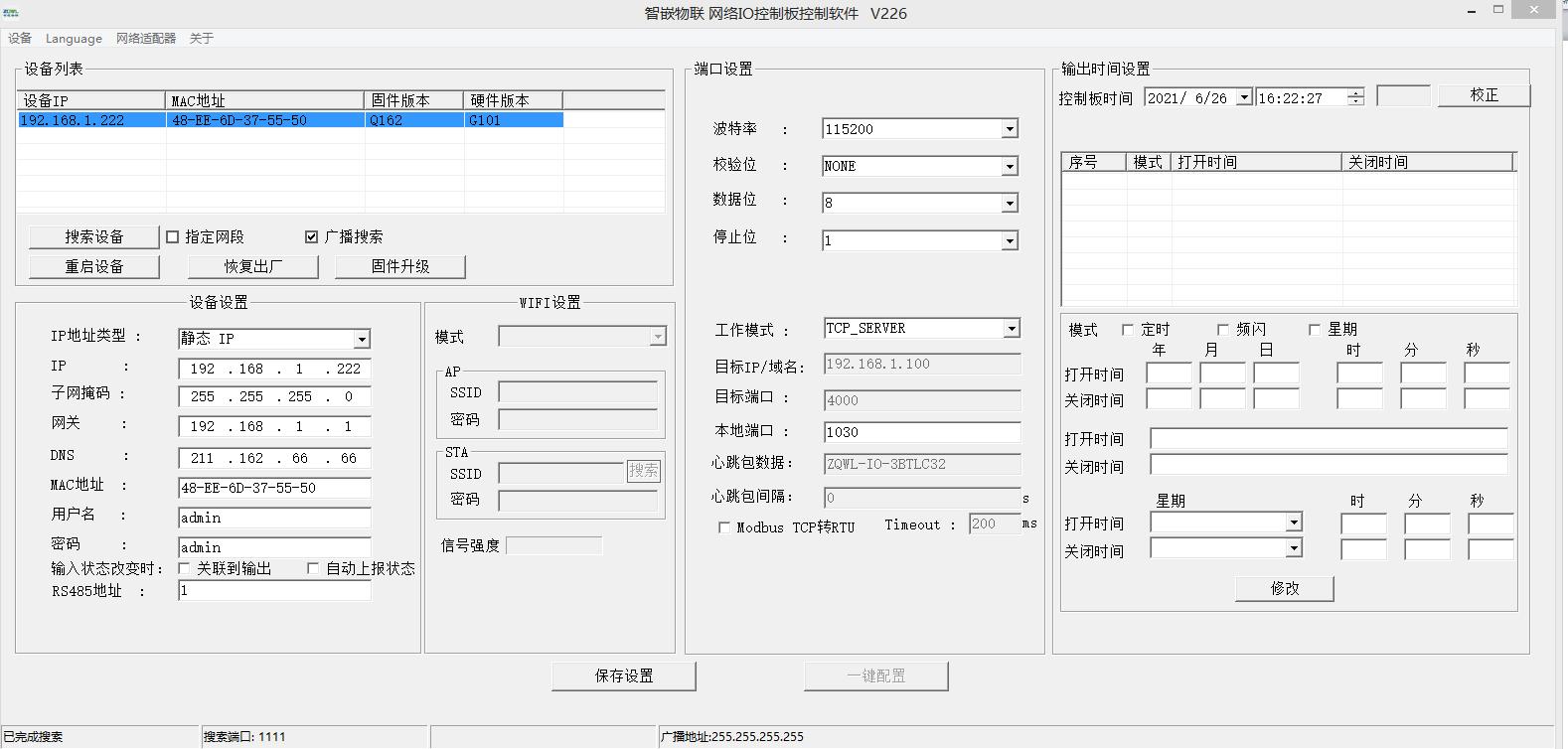
Task: Open the 打开时间 星期 dropdown
Action: click(1293, 523)
